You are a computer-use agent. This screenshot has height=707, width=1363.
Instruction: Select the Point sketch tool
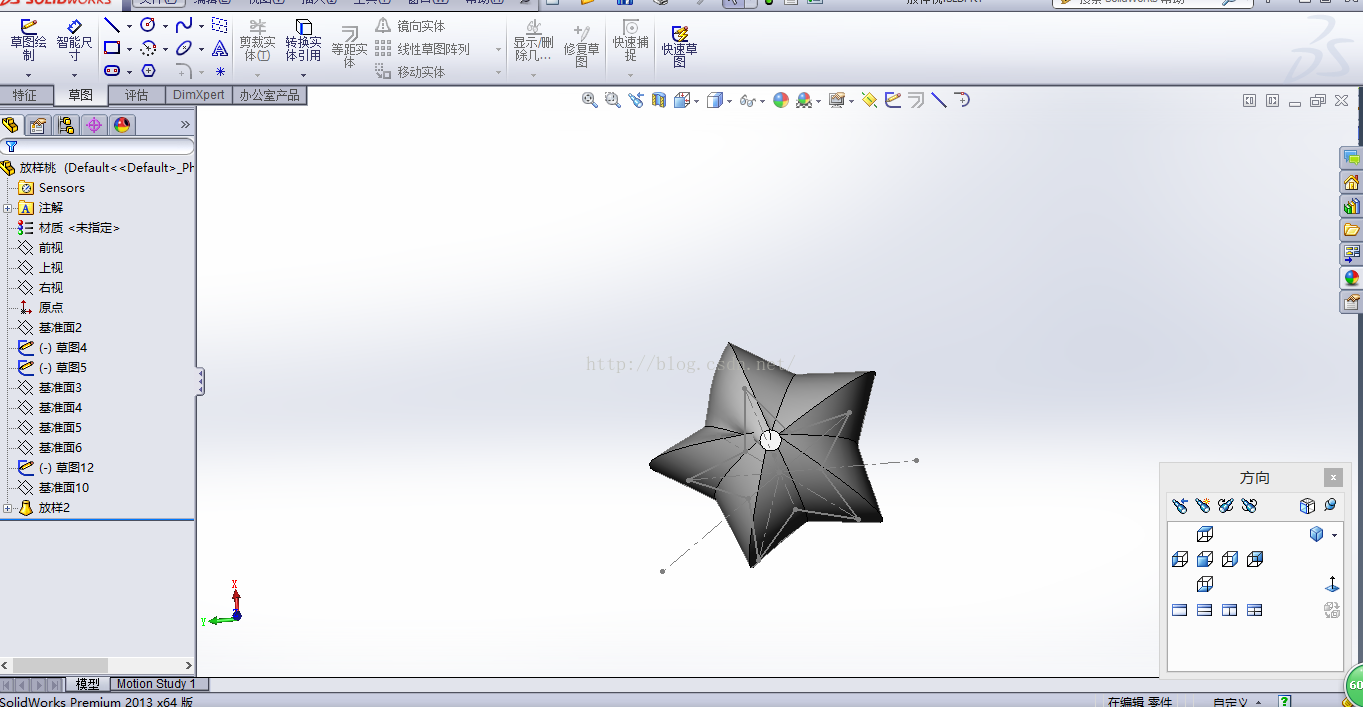tap(220, 71)
